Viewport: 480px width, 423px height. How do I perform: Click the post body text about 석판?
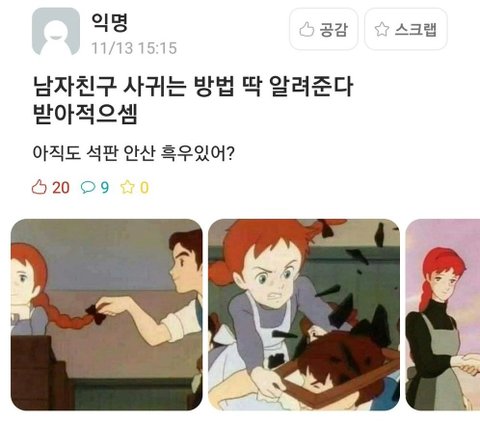point(134,153)
